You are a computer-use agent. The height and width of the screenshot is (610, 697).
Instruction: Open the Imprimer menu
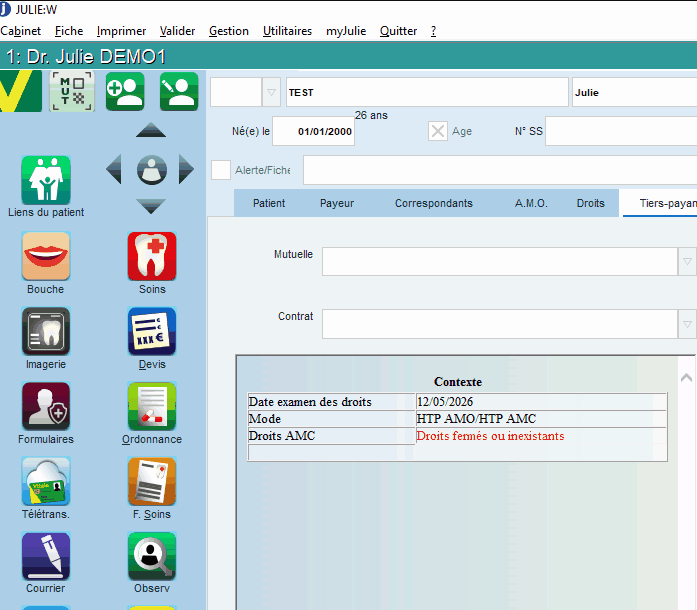tap(121, 31)
